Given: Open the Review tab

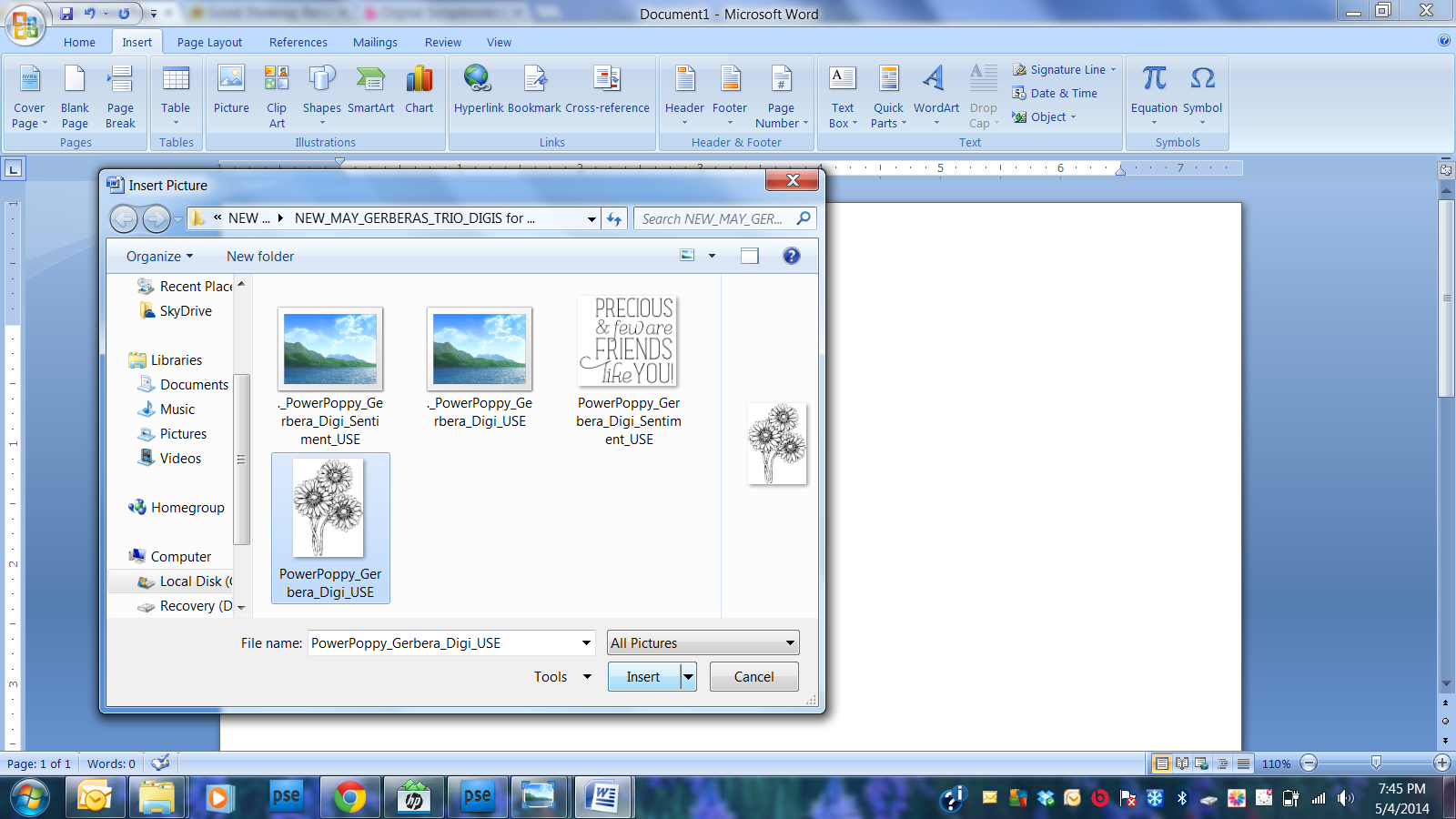Looking at the screenshot, I should coord(442,42).
